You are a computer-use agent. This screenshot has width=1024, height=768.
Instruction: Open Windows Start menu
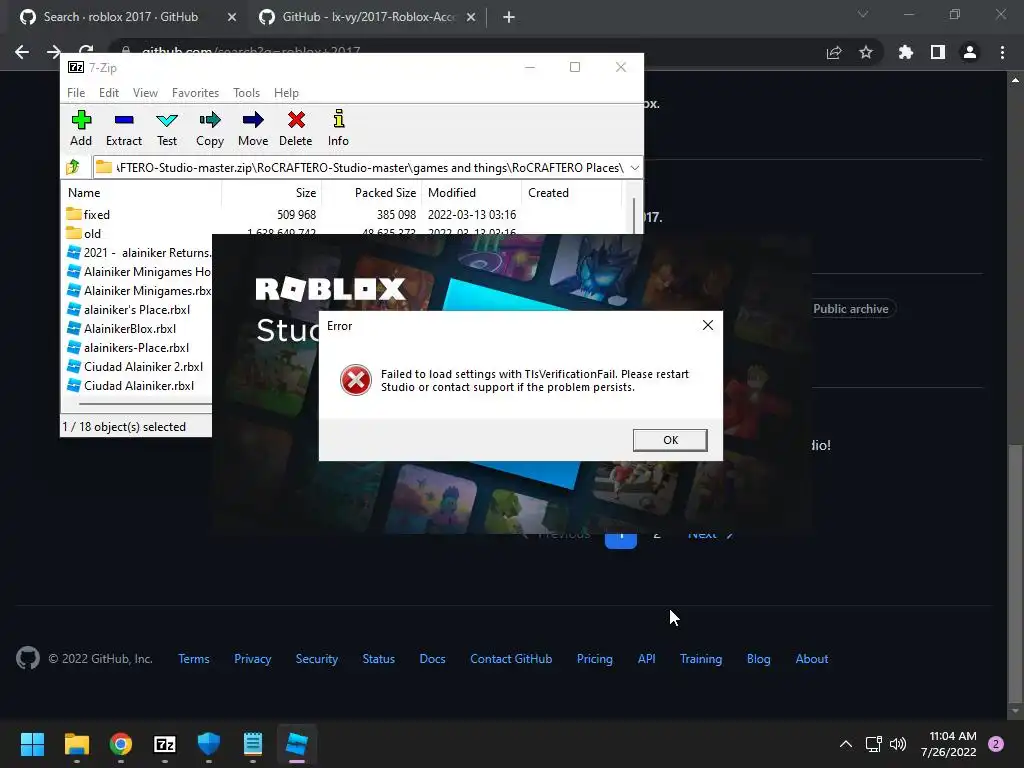click(x=32, y=744)
